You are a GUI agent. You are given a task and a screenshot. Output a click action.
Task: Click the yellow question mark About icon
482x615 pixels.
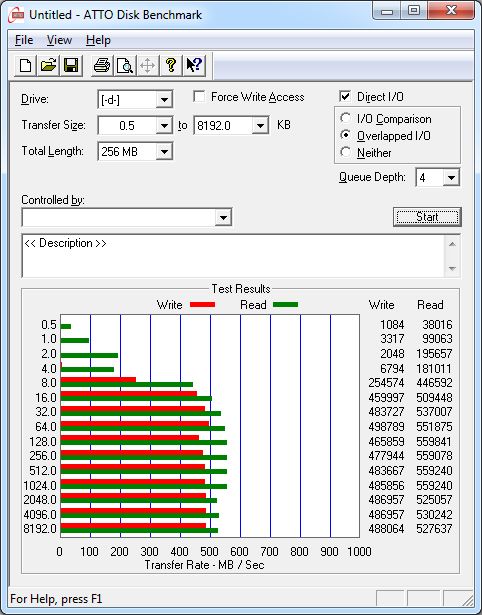click(x=171, y=65)
